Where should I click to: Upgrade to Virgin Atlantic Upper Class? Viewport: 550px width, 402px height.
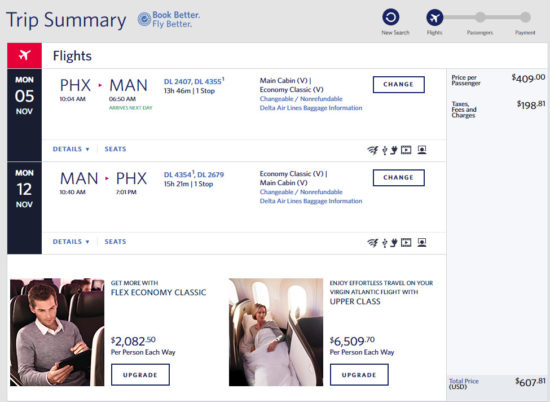pos(359,375)
